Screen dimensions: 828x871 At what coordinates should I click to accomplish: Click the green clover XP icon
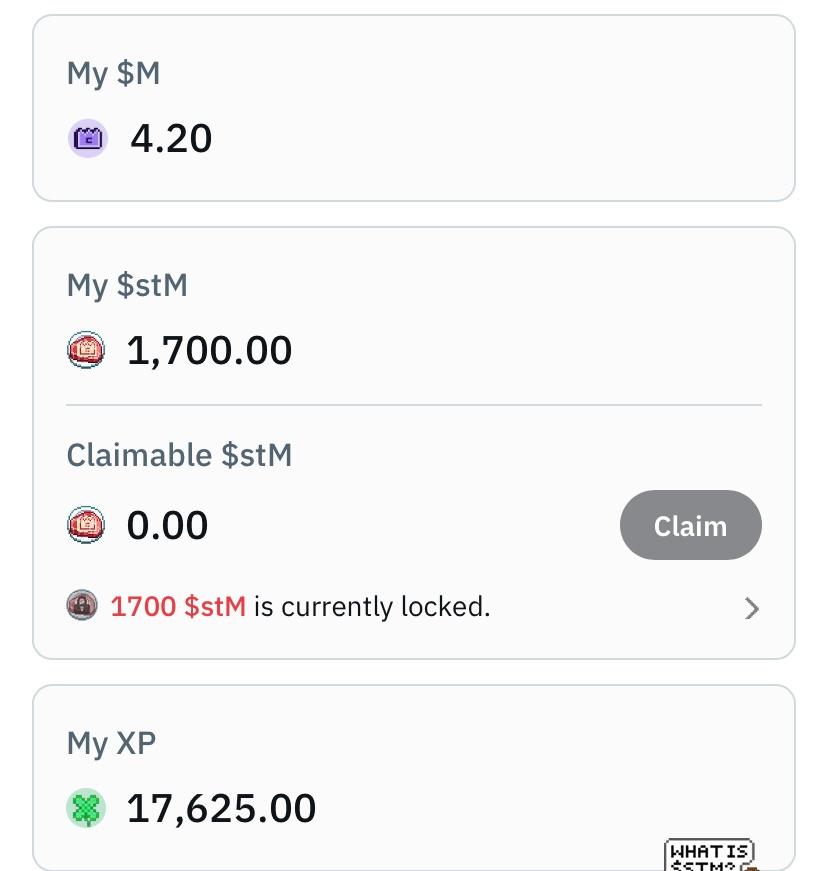click(x=86, y=808)
